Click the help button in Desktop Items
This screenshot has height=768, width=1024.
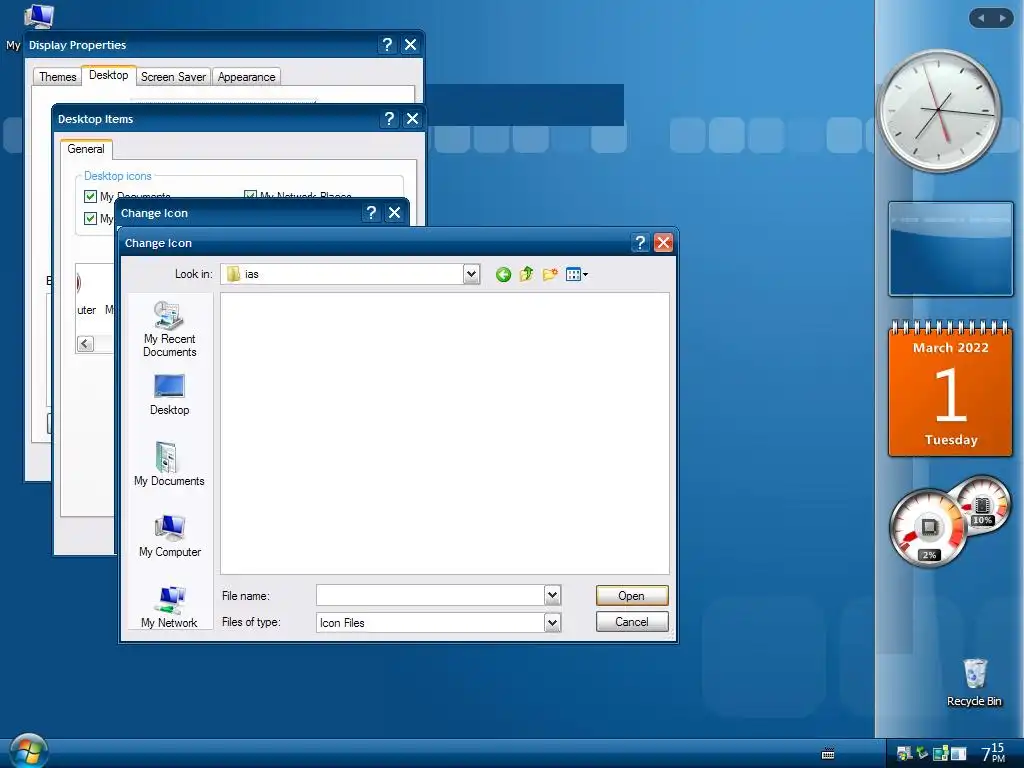click(389, 119)
